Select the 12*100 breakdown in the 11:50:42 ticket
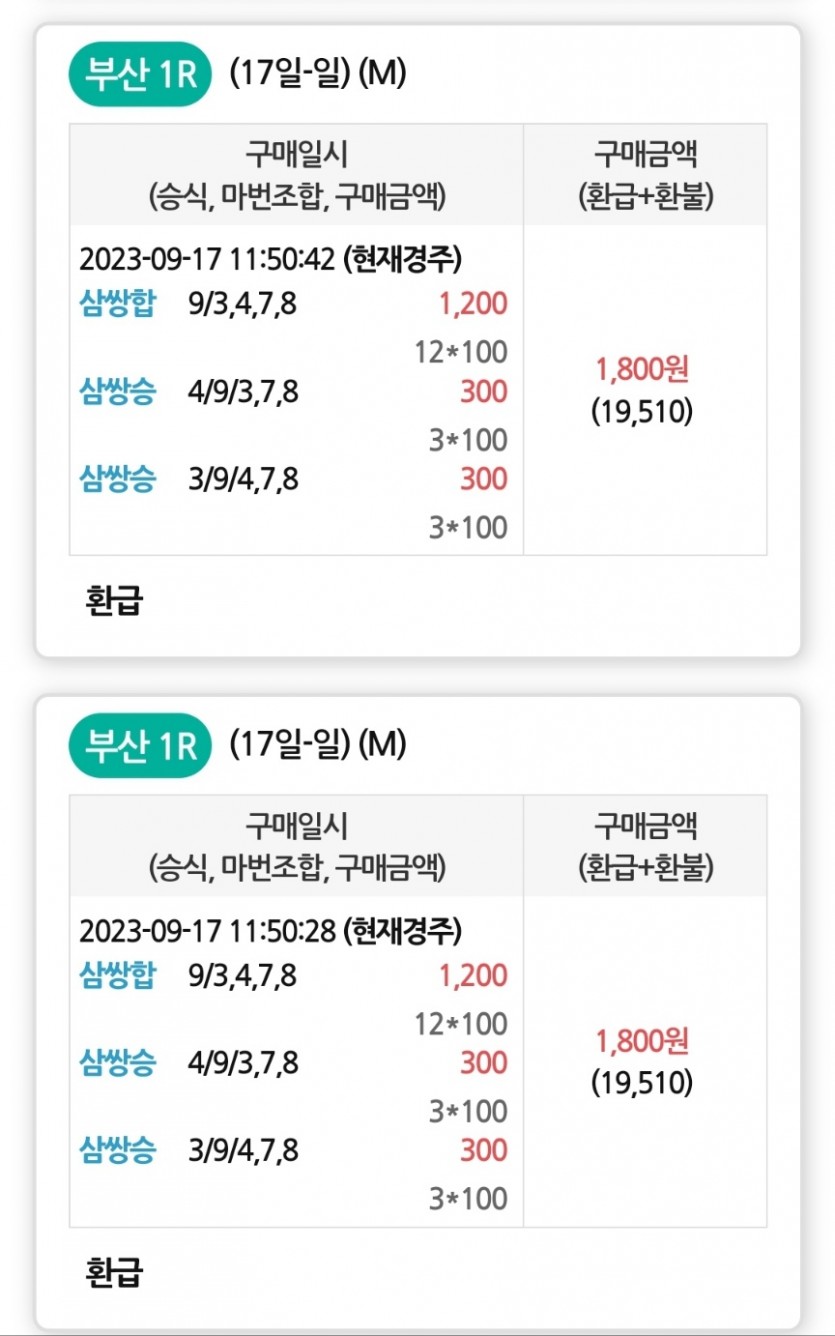835x1336 pixels. tap(461, 352)
